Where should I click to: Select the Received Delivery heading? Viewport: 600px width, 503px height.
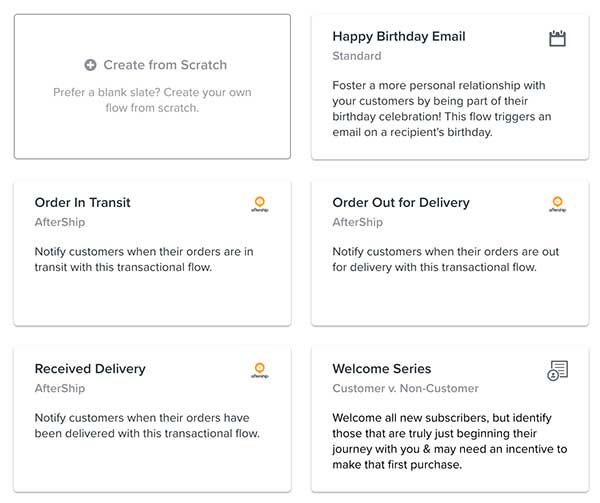pyautogui.click(x=90, y=368)
